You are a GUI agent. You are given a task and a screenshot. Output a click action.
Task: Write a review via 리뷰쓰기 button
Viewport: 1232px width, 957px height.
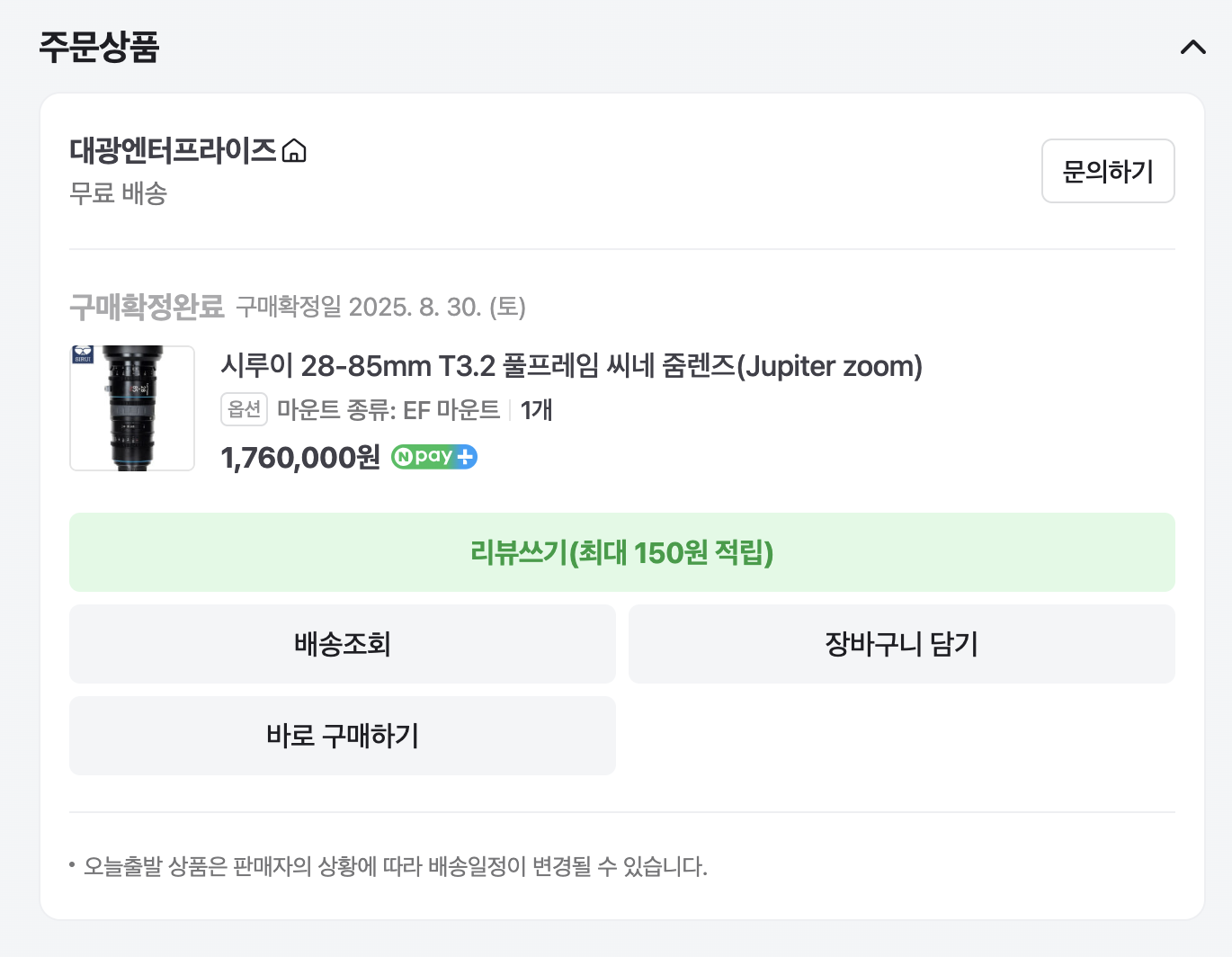pyautogui.click(x=621, y=552)
